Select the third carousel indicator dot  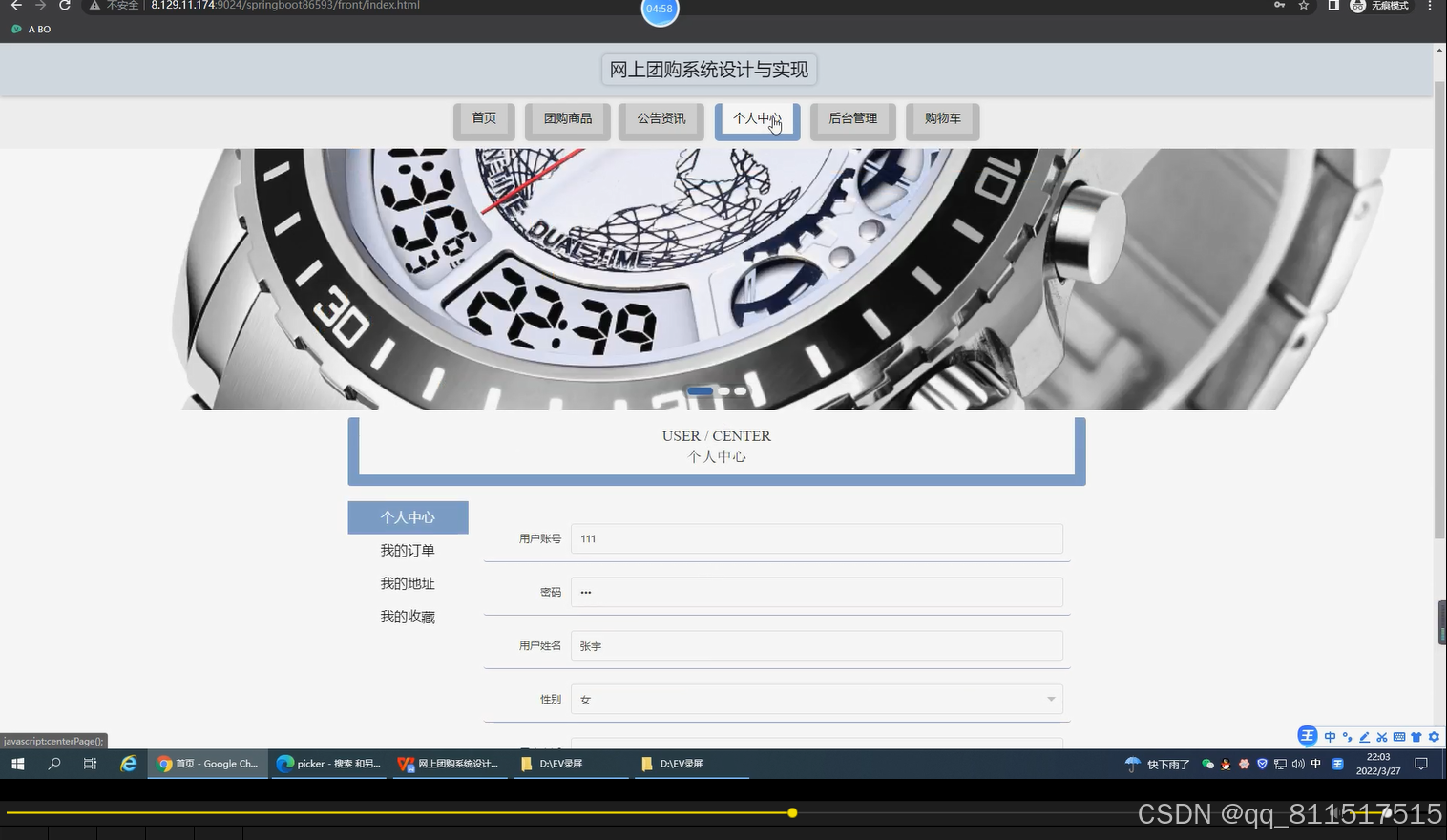(x=740, y=391)
